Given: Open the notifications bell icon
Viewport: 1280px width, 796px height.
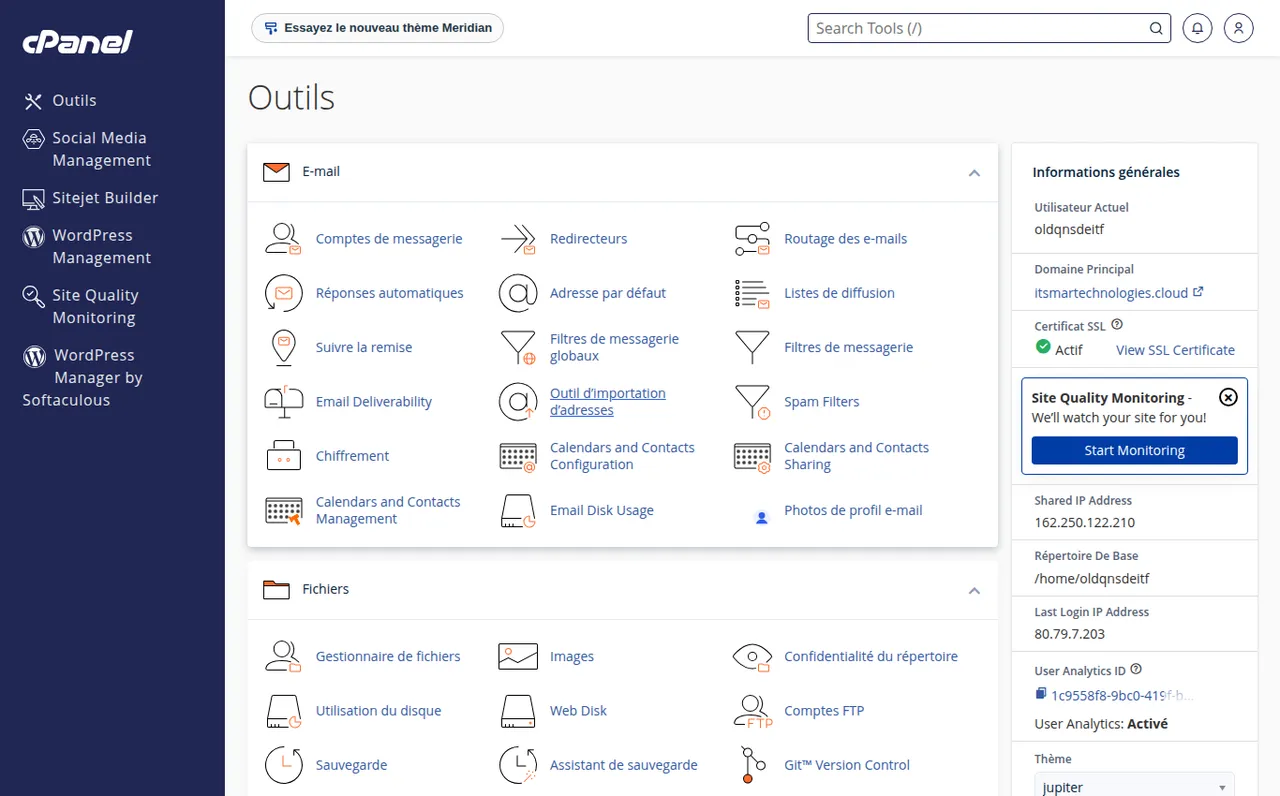Looking at the screenshot, I should [1197, 28].
